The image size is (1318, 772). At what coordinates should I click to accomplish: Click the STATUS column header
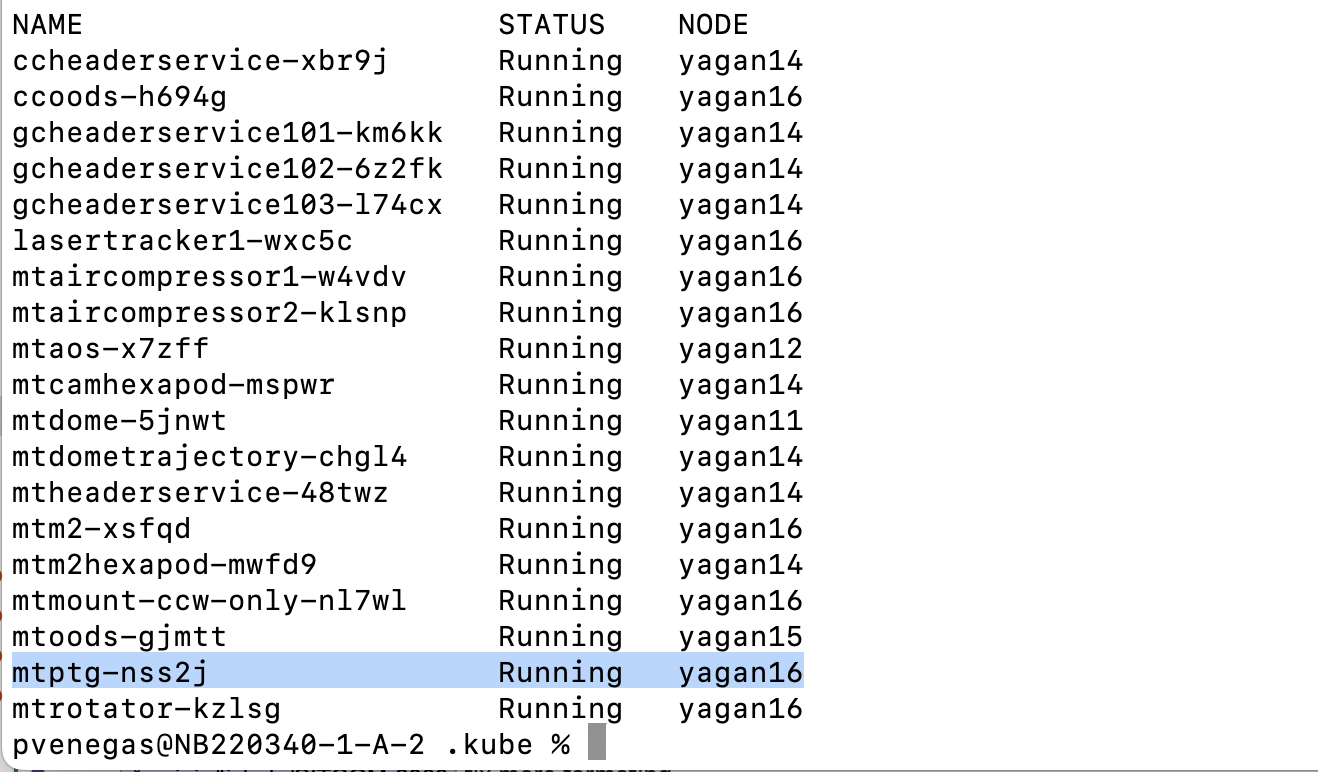tap(551, 24)
